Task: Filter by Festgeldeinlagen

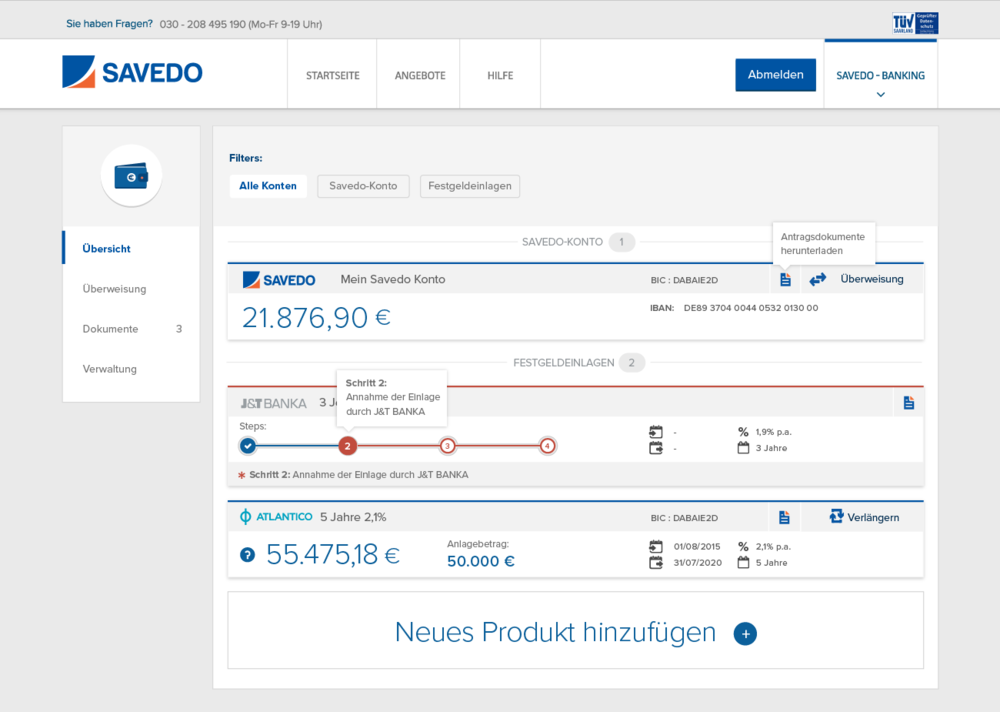Action: click(x=469, y=186)
